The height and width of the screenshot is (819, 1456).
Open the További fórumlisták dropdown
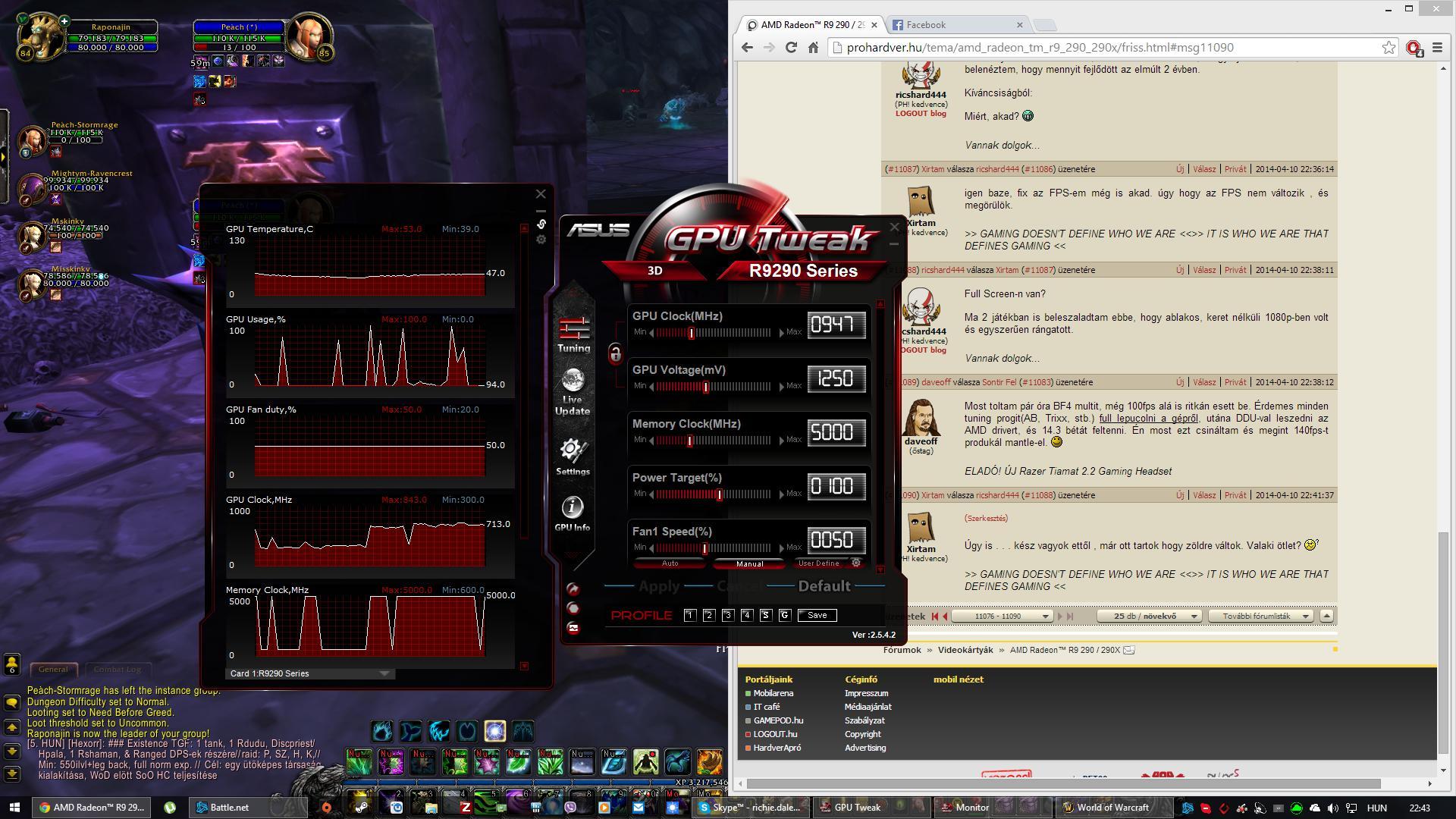click(1262, 616)
